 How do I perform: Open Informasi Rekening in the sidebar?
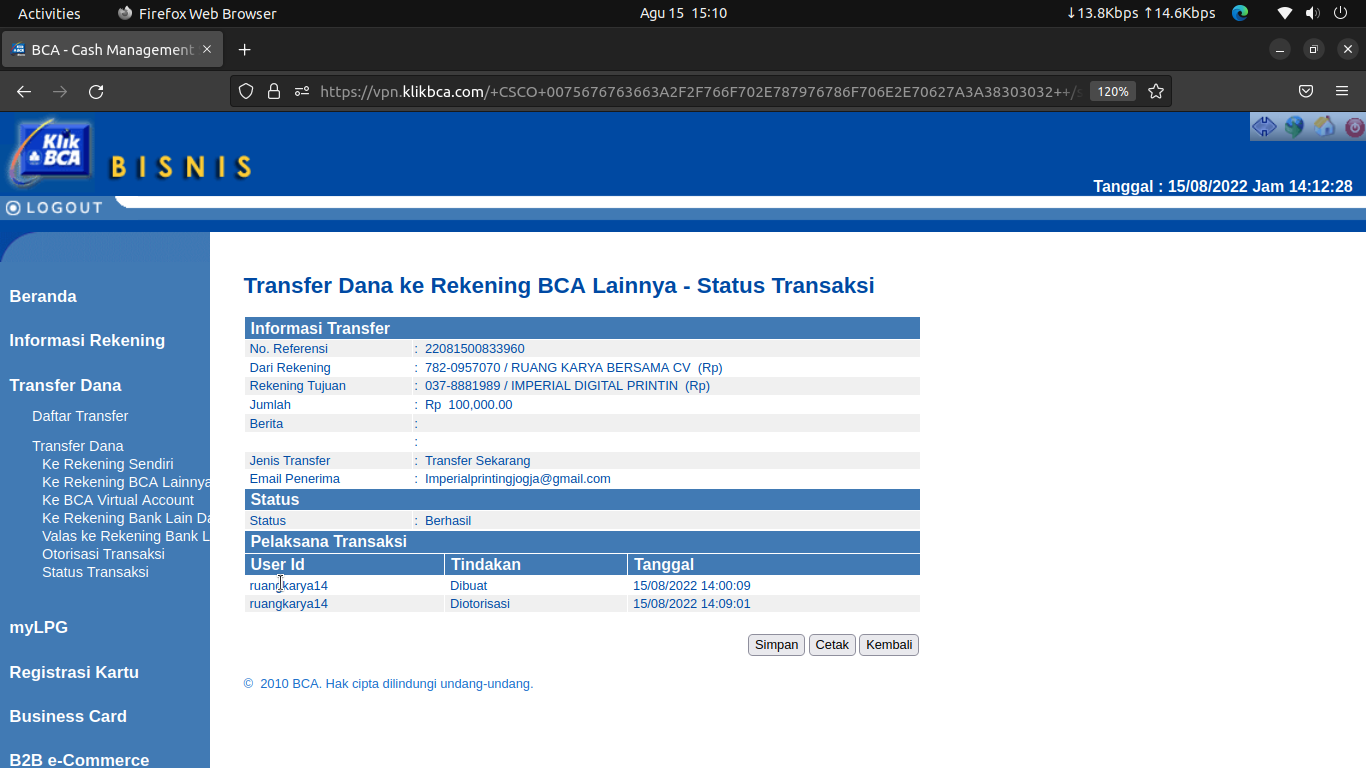pos(87,341)
